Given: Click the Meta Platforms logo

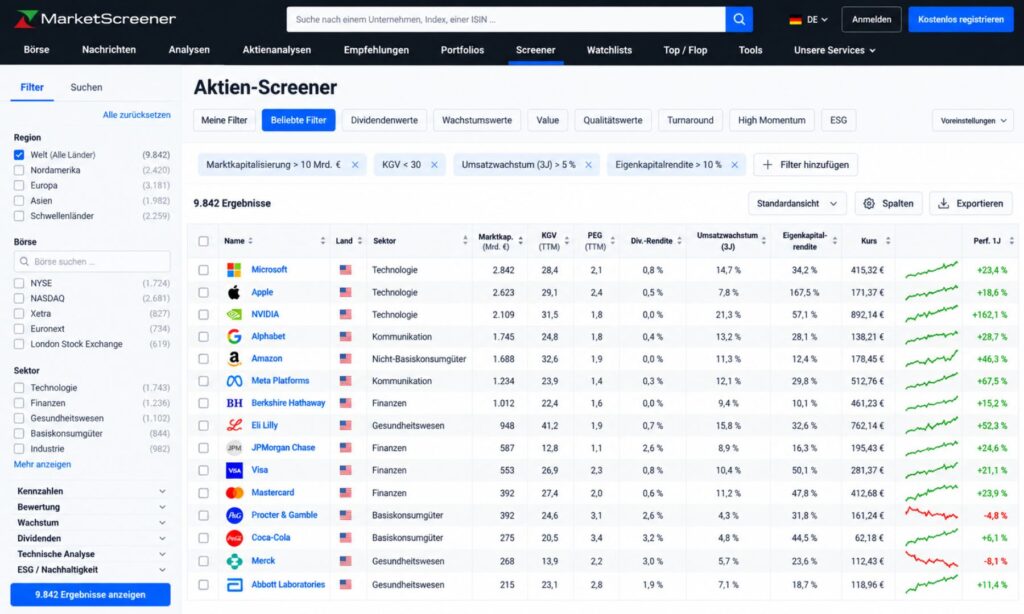Looking at the screenshot, I should 234,381.
